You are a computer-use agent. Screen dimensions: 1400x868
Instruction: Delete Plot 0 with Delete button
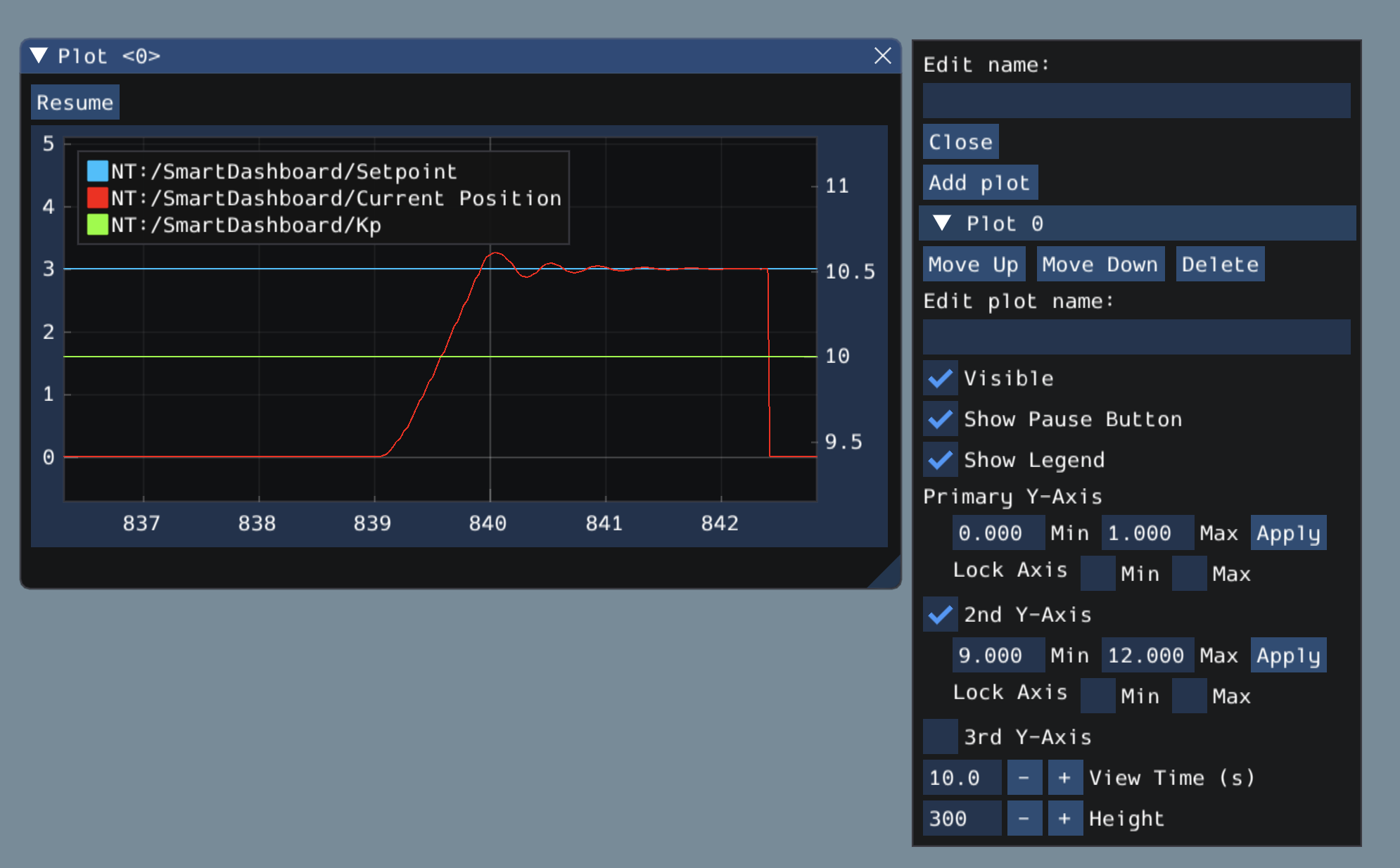1219,264
